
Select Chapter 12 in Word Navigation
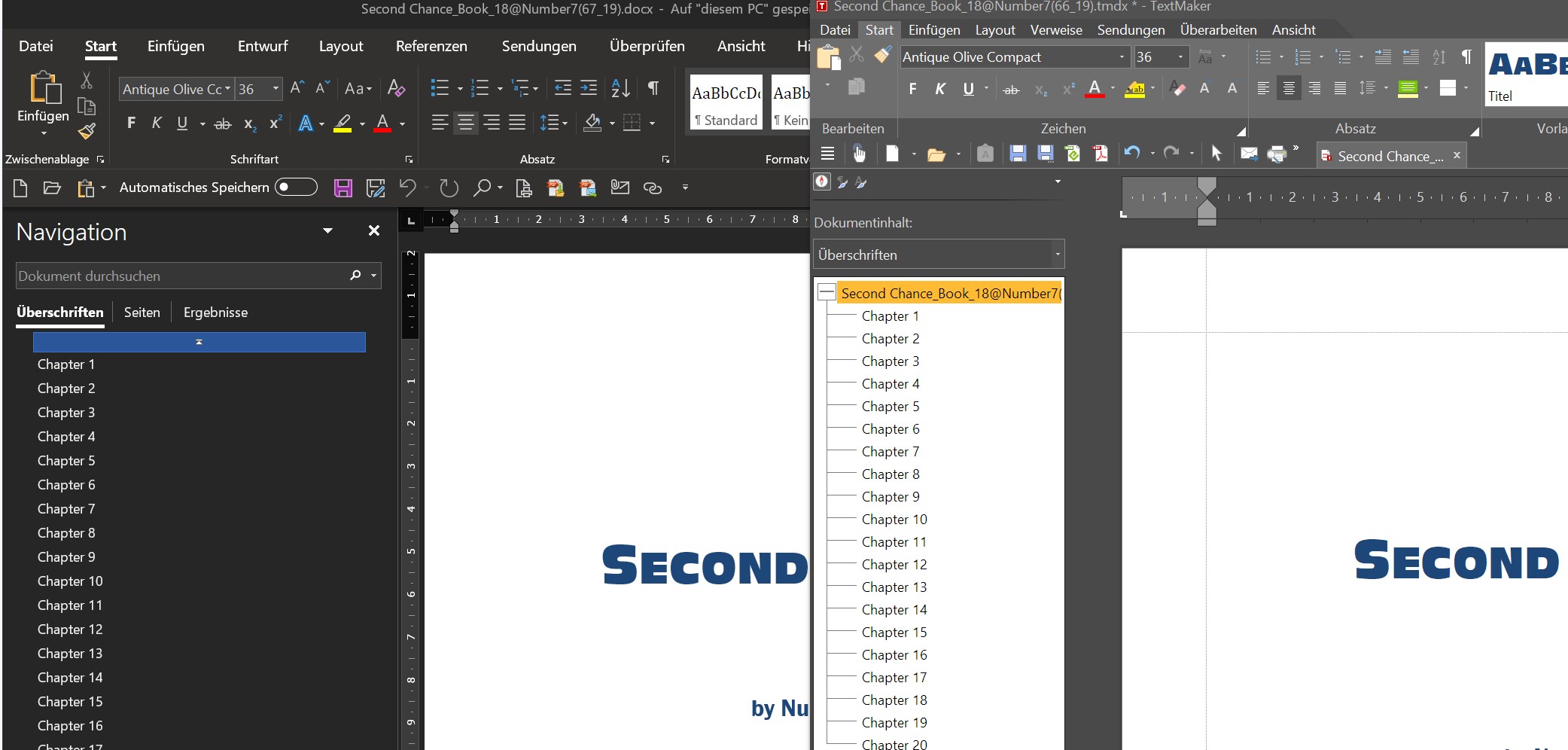click(x=70, y=630)
